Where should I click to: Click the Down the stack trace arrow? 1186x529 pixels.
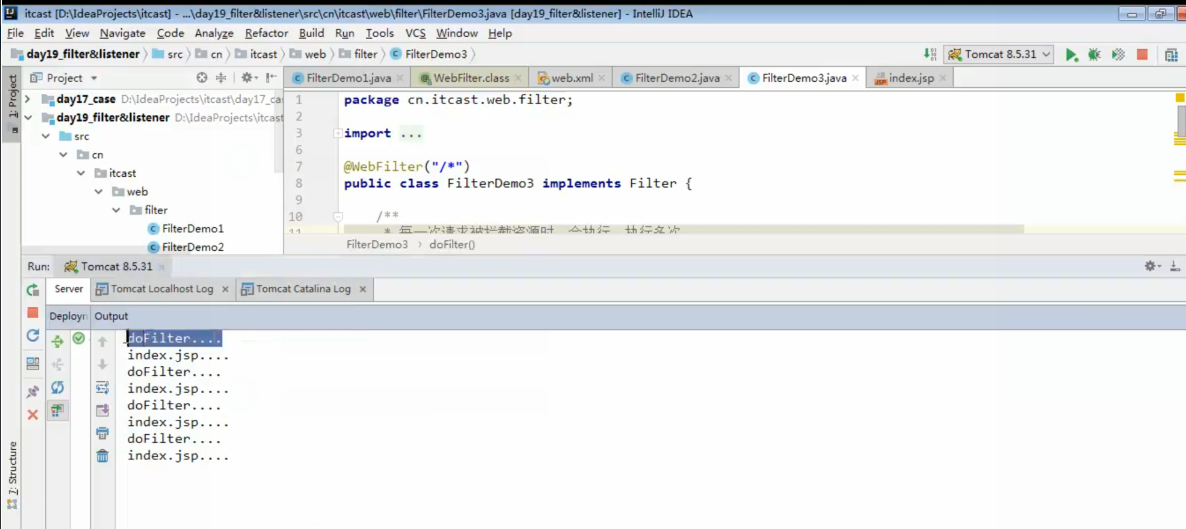click(103, 365)
